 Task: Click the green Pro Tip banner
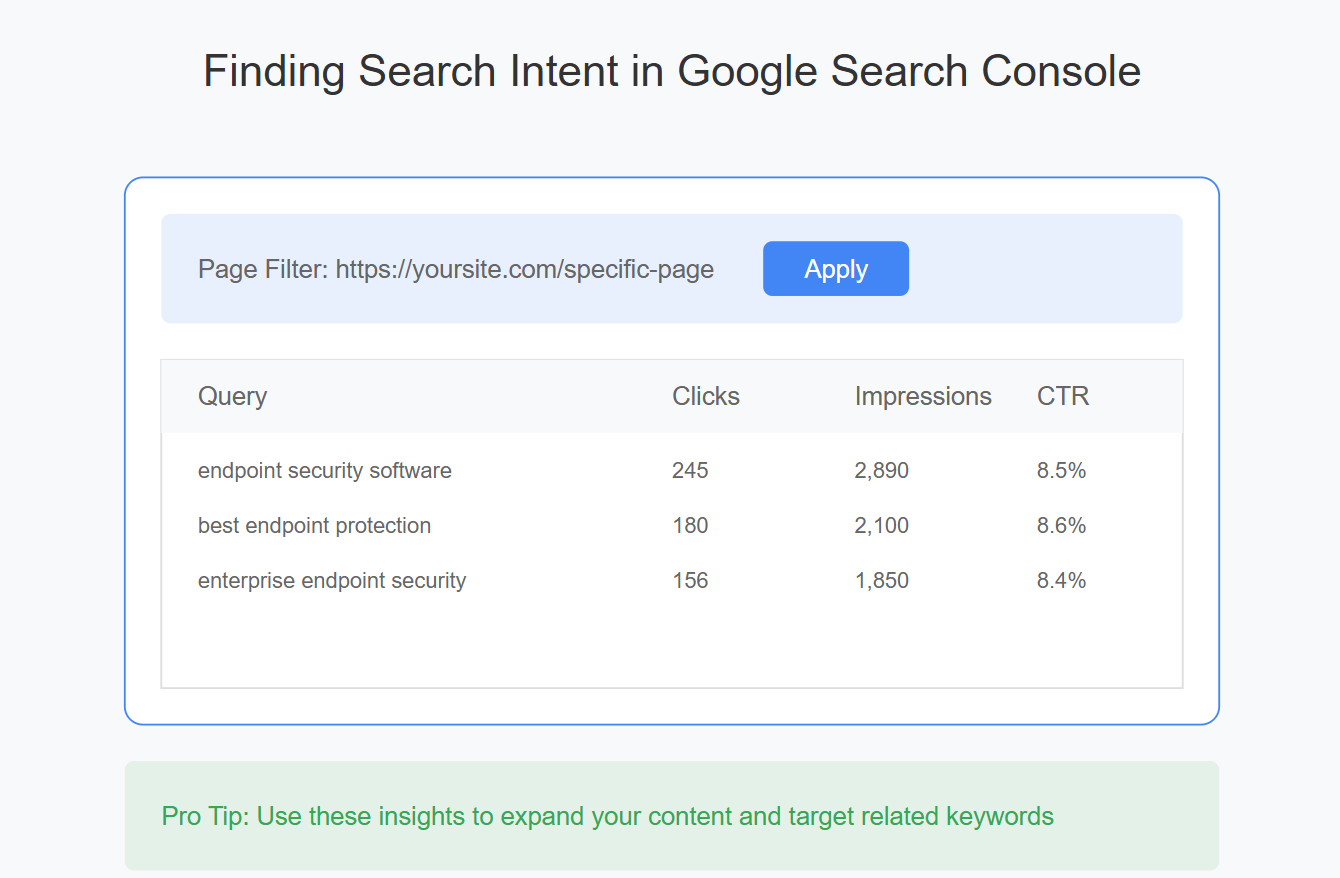[672, 816]
